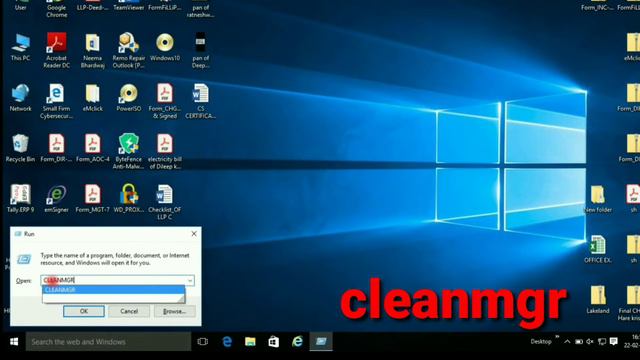The width and height of the screenshot is (640, 360).
Task: Open the Start menu
Action: [x=13, y=342]
